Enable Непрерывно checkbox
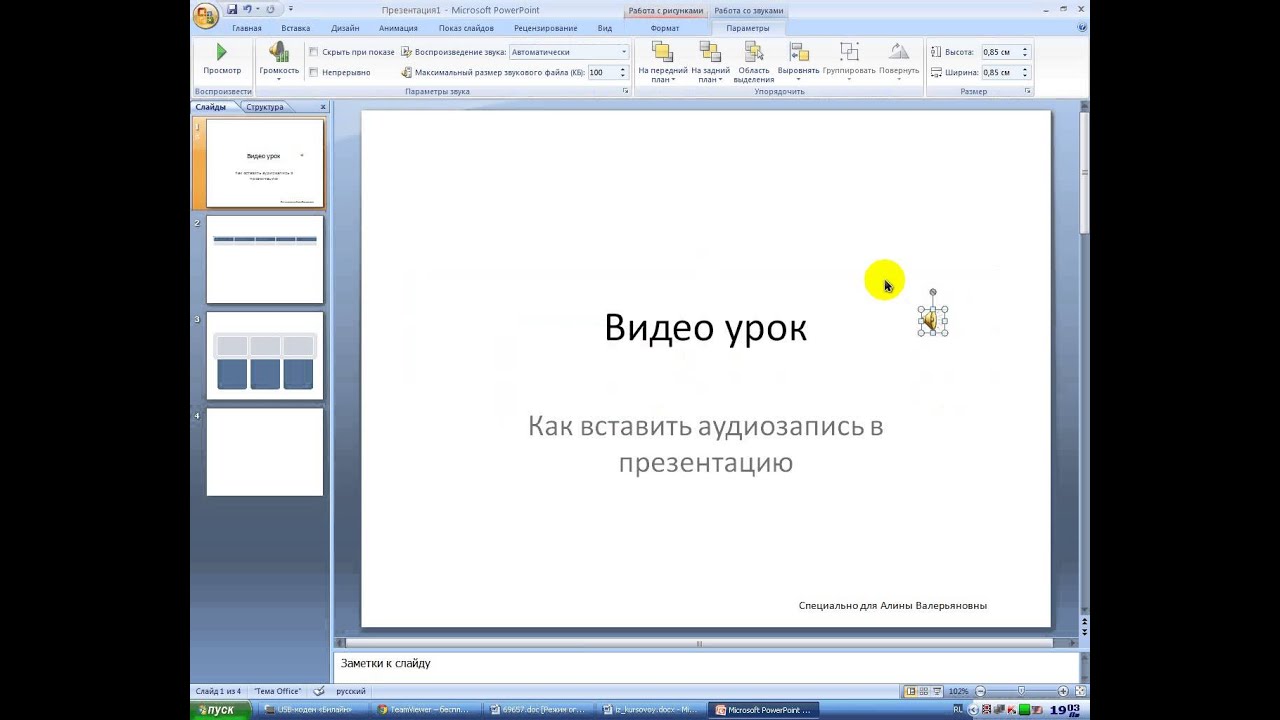Viewport: 1280px width, 720px height. 314,72
